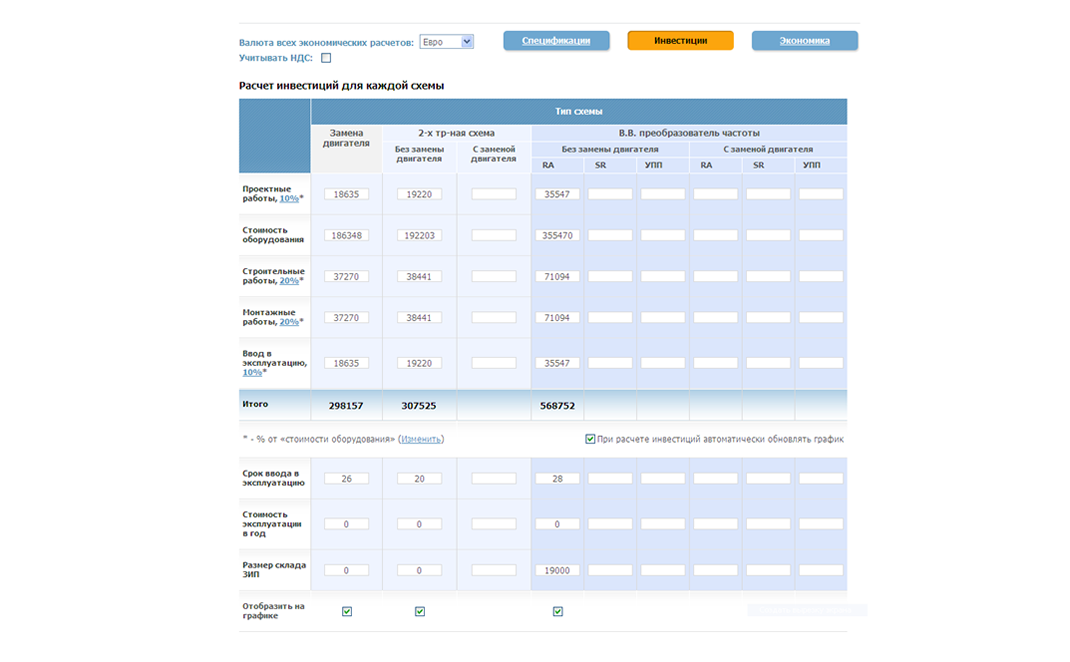The height and width of the screenshot is (662, 1070).
Task: Click the Итого row label
Action: (x=255, y=404)
